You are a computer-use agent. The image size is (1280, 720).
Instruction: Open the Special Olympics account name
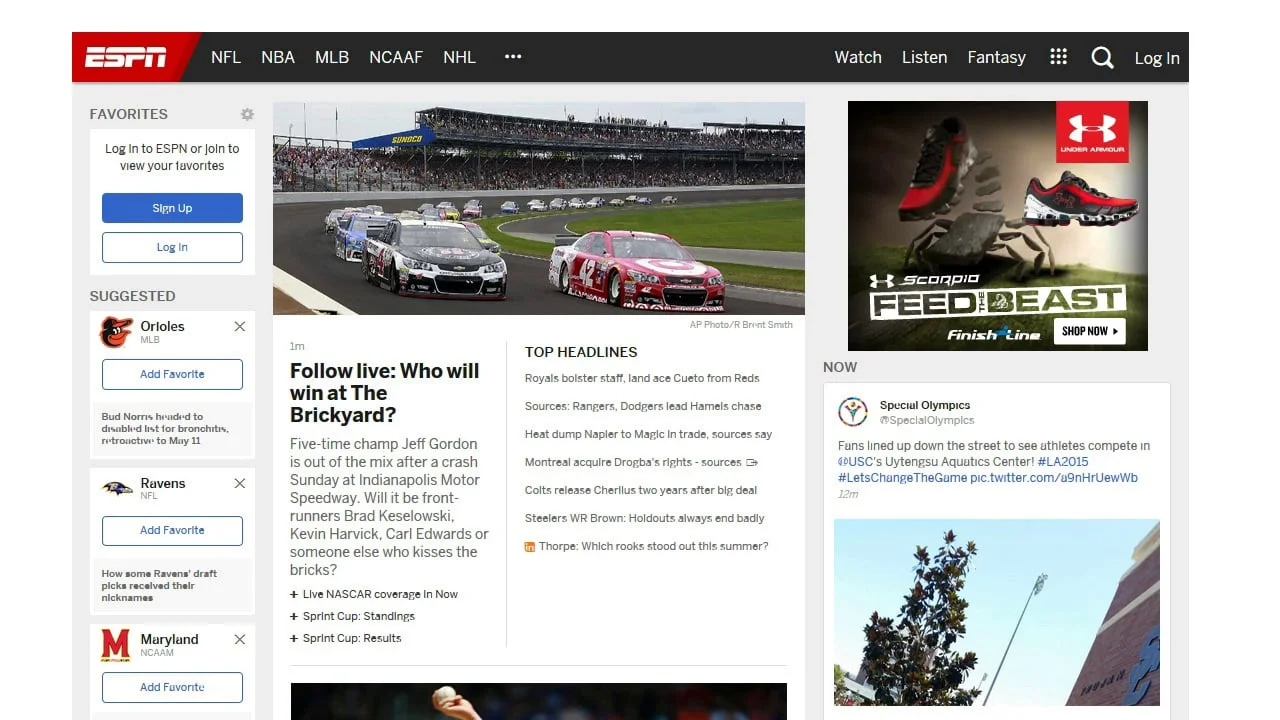(925, 405)
